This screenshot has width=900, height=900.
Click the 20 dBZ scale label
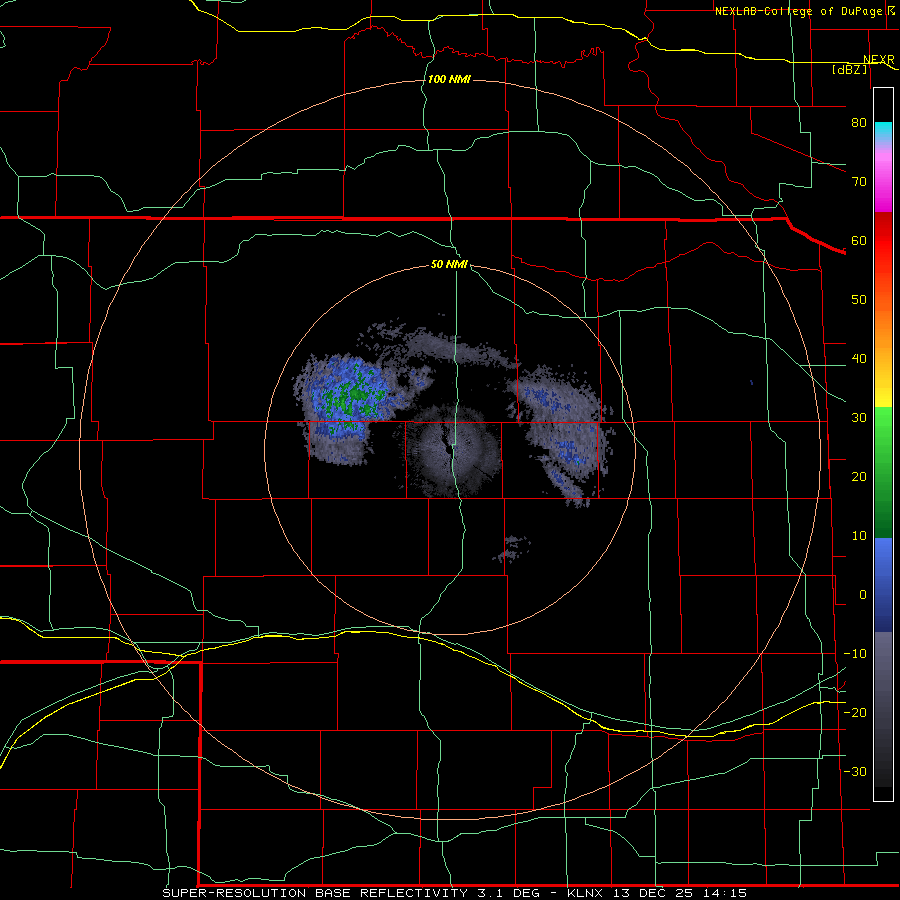click(859, 476)
